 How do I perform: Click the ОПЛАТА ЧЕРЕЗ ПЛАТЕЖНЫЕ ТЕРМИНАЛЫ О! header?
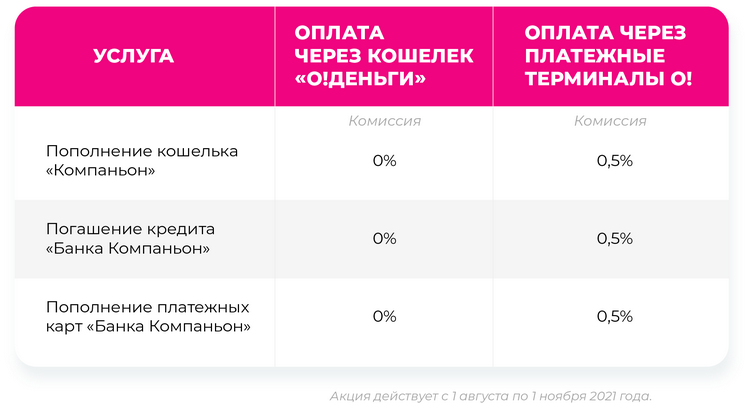pos(608,56)
